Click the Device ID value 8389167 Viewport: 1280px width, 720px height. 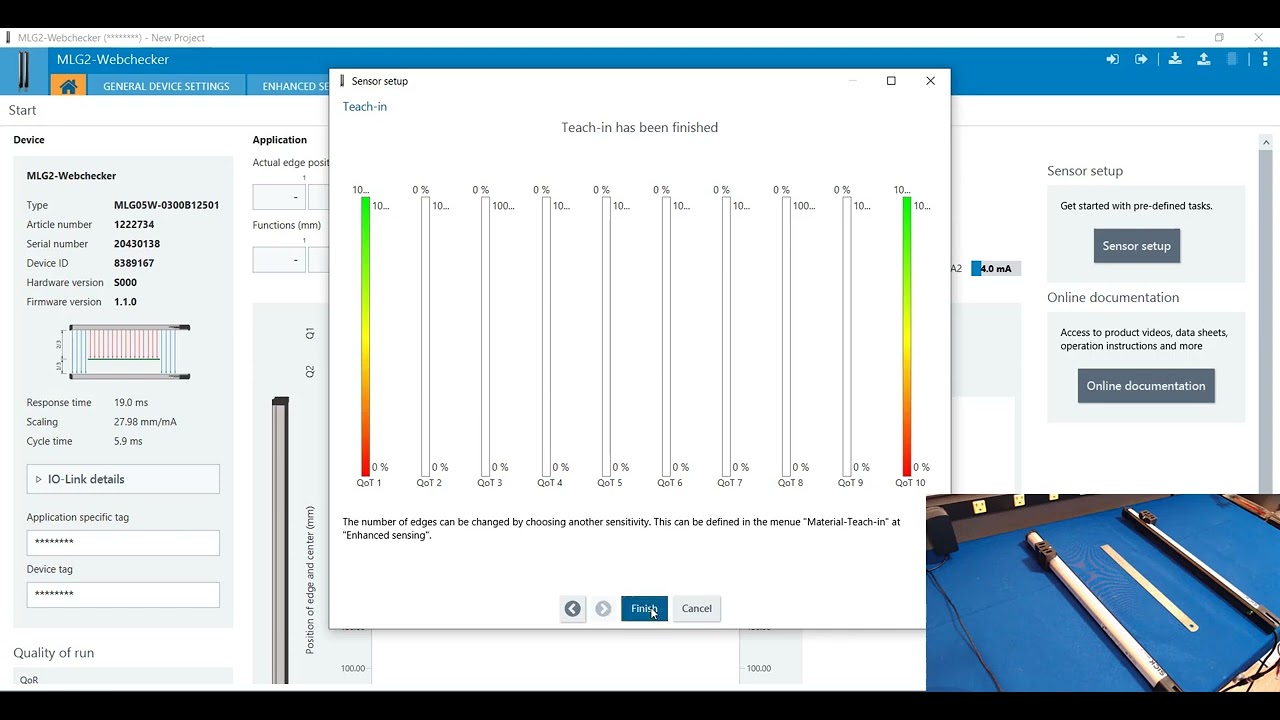(134, 263)
